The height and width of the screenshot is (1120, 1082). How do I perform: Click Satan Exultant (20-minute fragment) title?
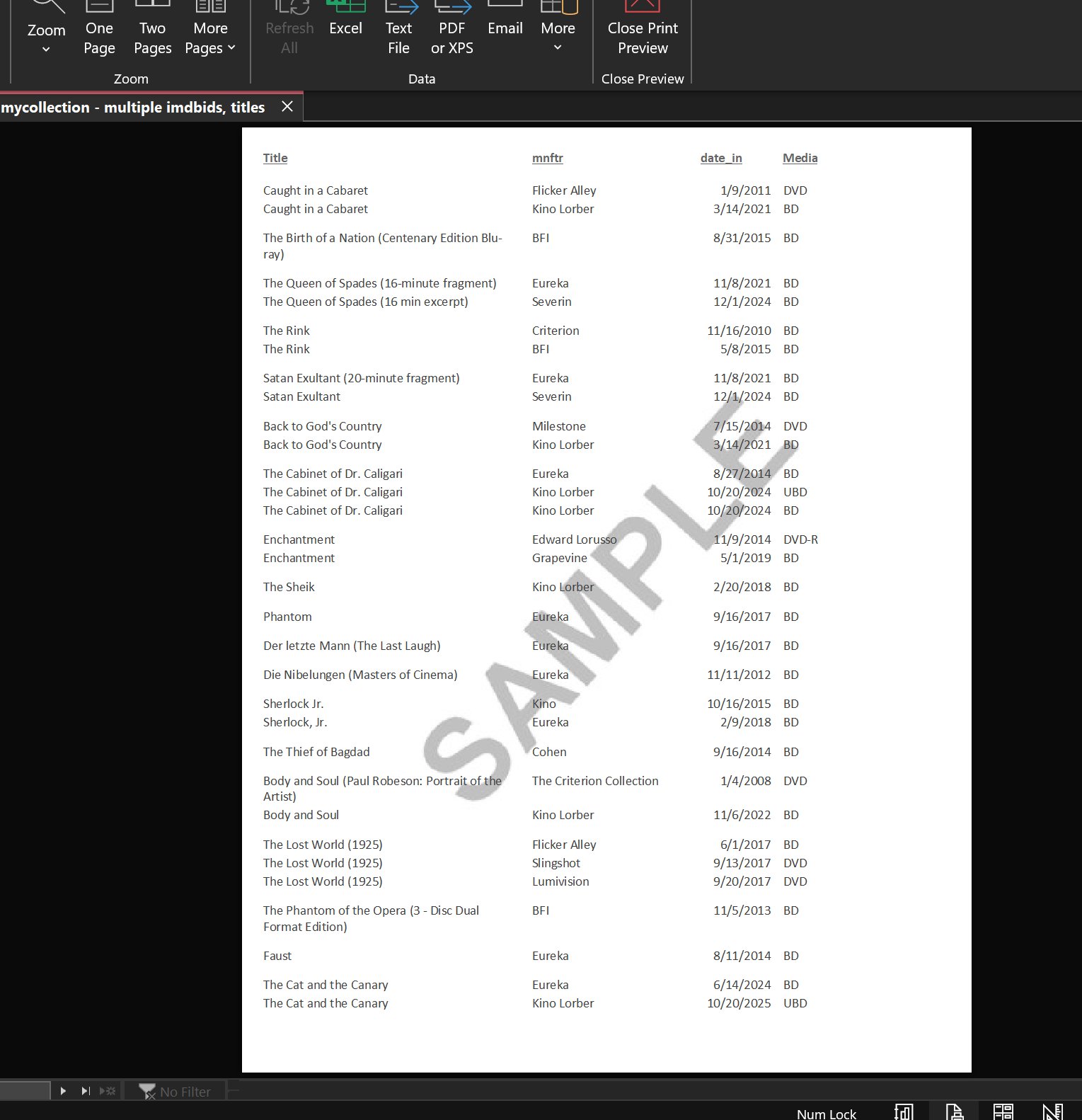coord(361,378)
